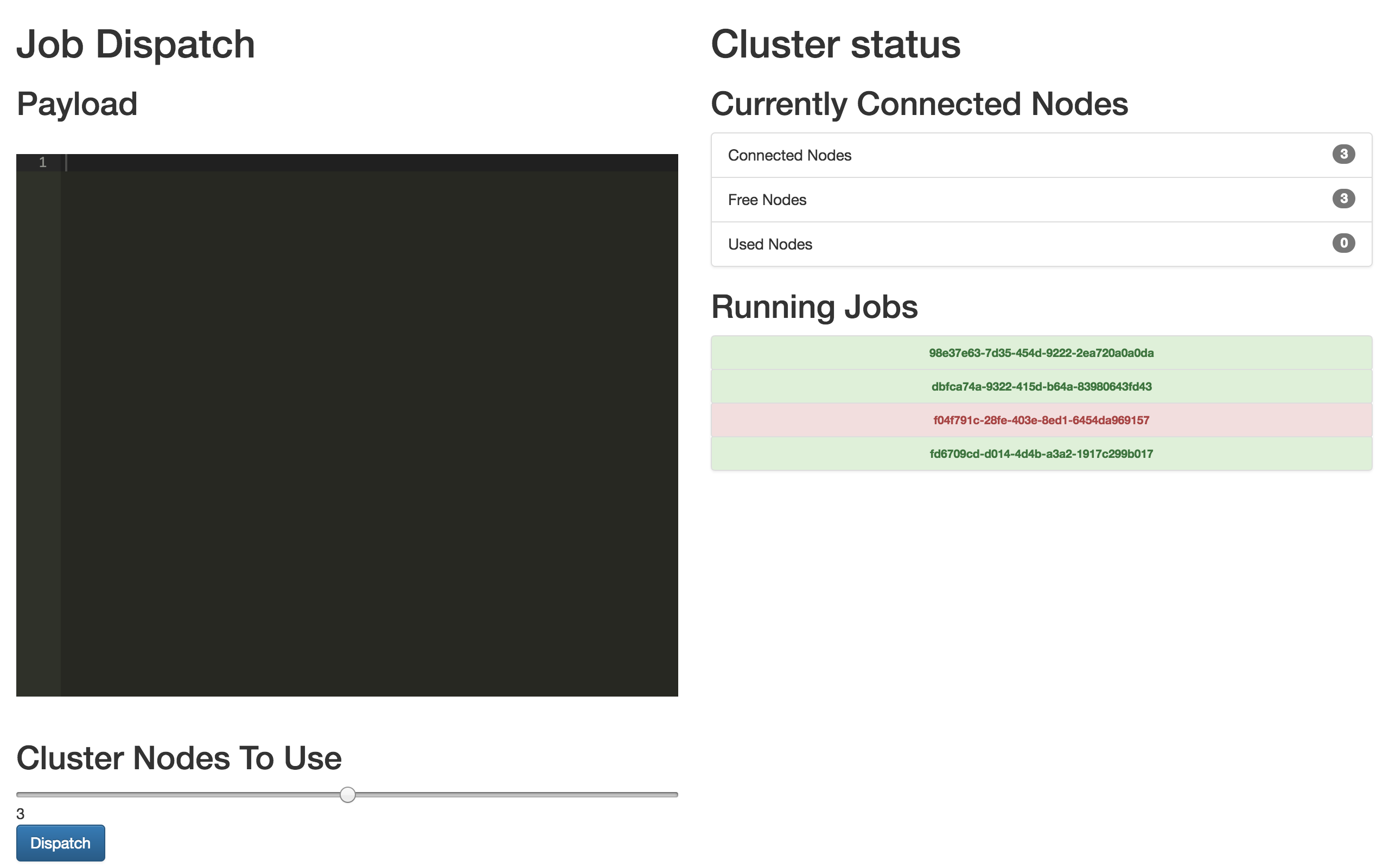This screenshot has height=868, width=1389.
Task: Click the Free Nodes count badge
Action: click(1343, 199)
